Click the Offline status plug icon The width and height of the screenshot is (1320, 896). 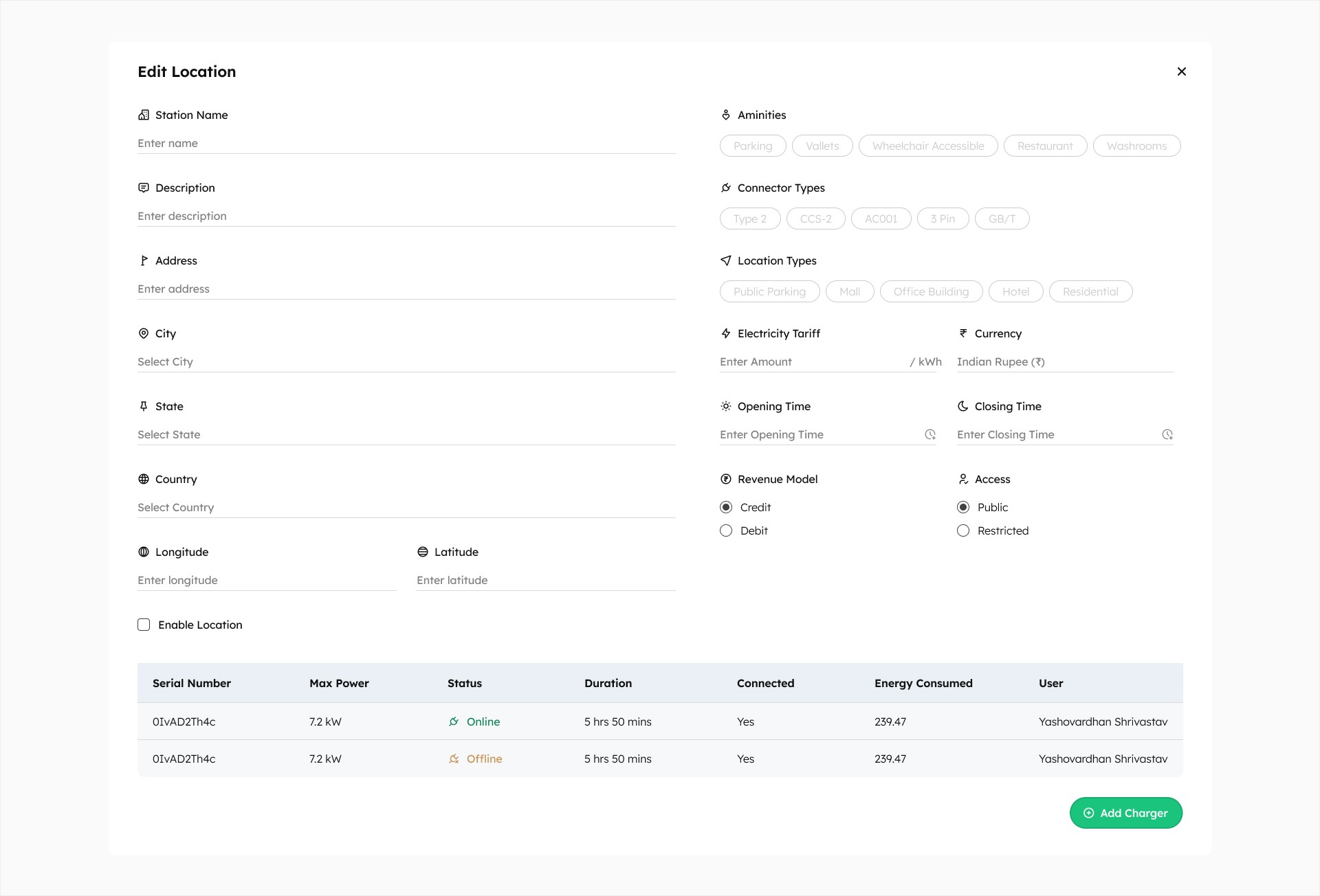point(454,759)
